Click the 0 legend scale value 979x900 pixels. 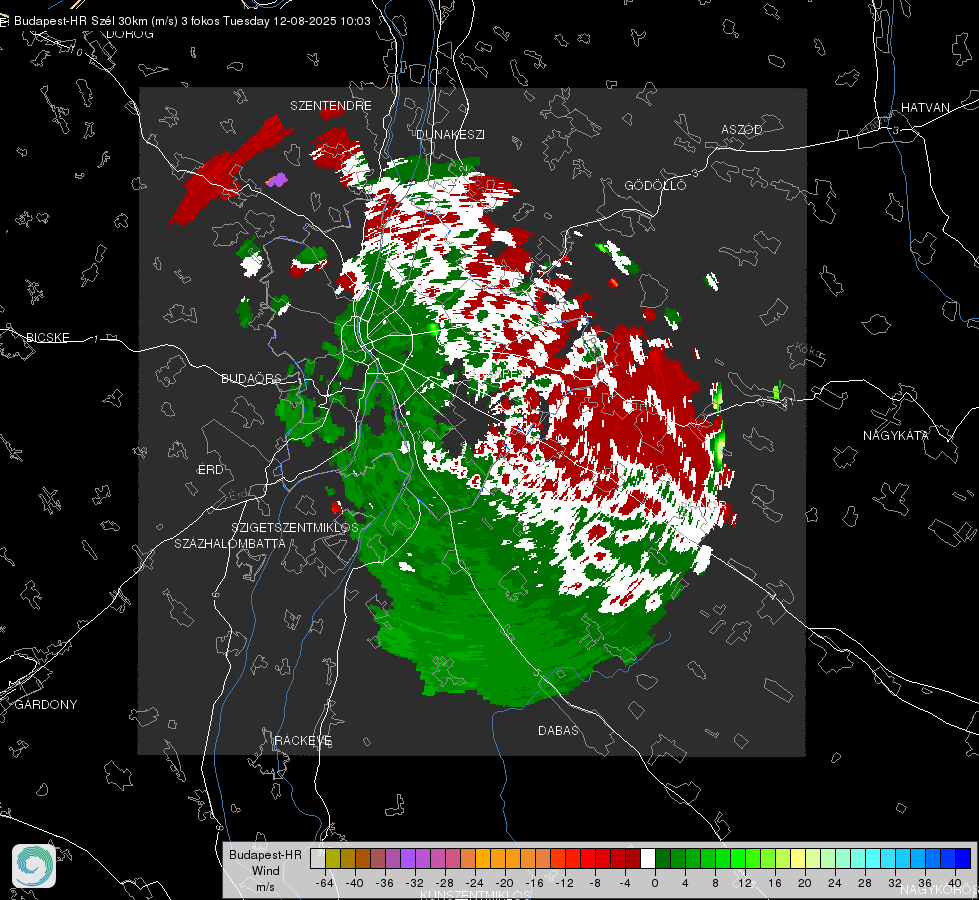tap(655, 883)
